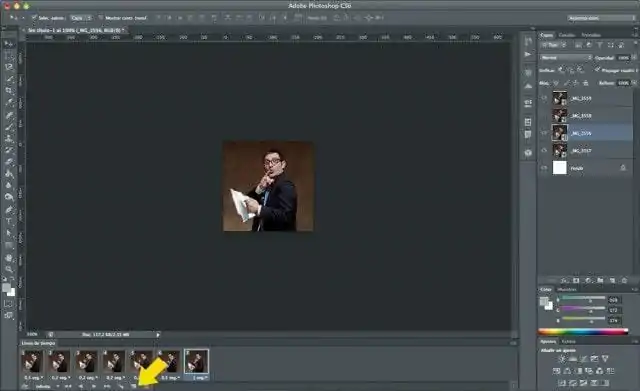This screenshot has width=640, height=391.
Task: Select the Clone Stamp tool
Action: (x=9, y=138)
